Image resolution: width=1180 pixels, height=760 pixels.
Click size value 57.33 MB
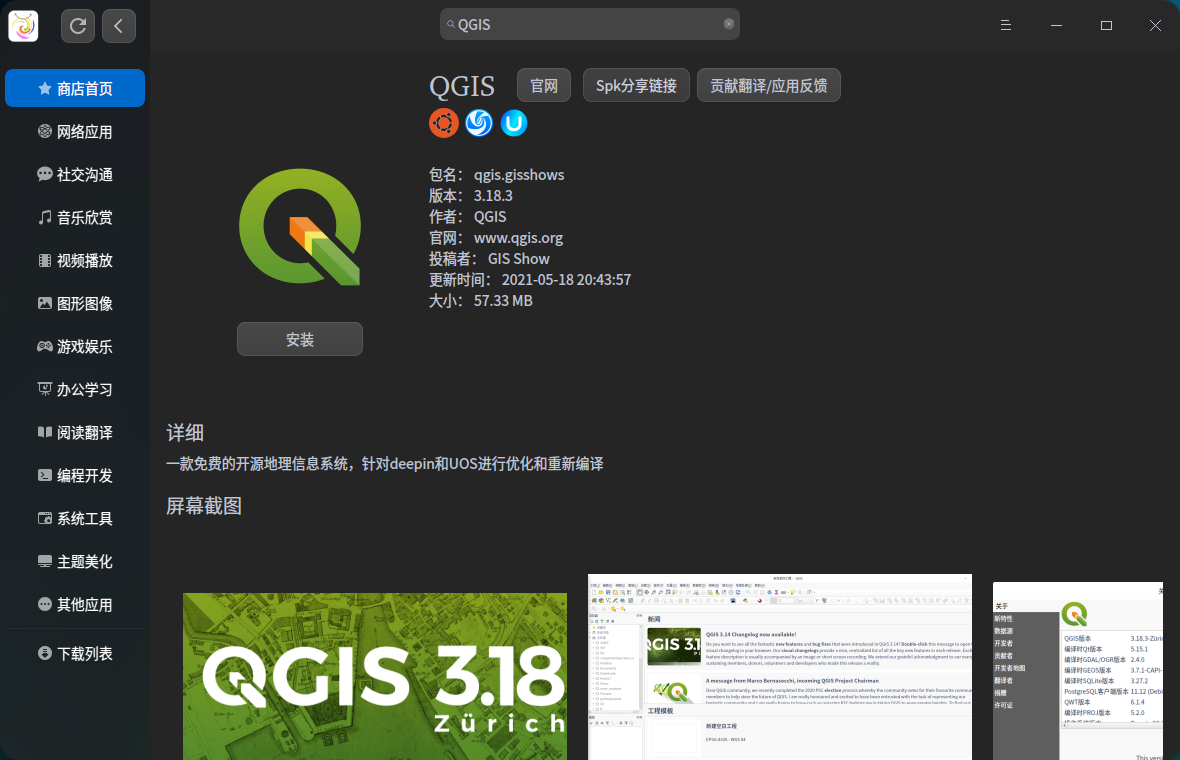(503, 301)
